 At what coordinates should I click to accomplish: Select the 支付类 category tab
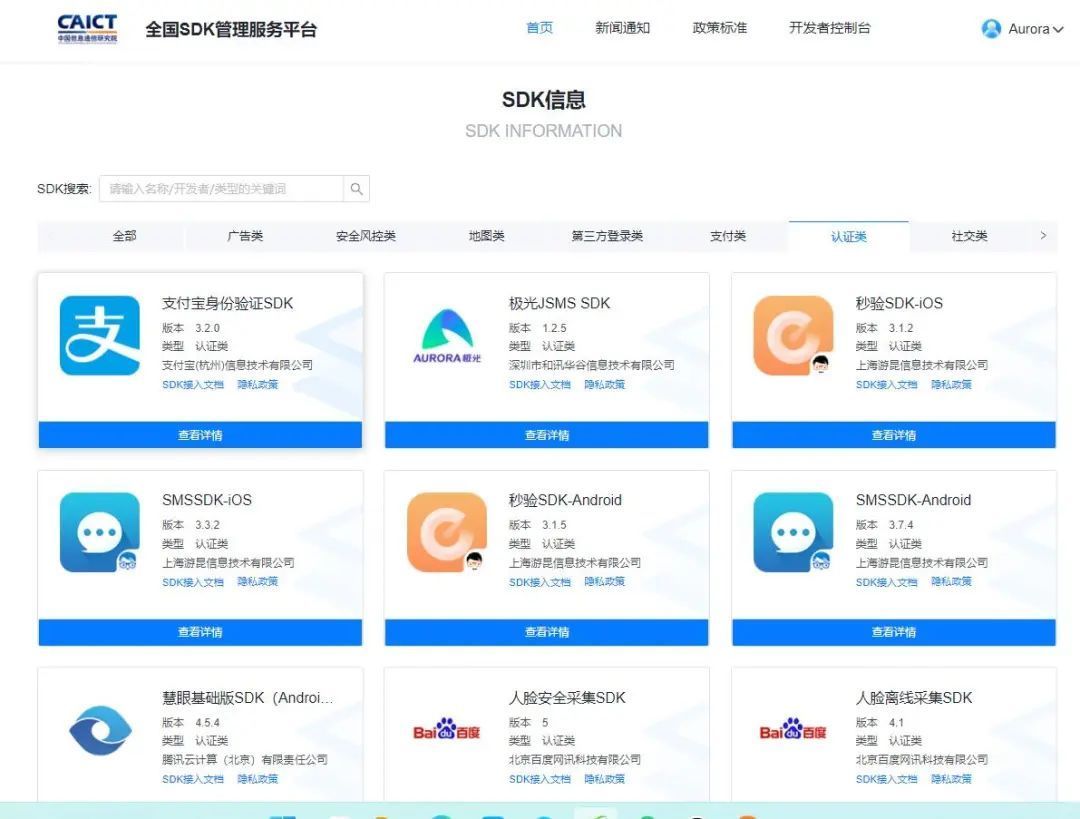tap(728, 236)
